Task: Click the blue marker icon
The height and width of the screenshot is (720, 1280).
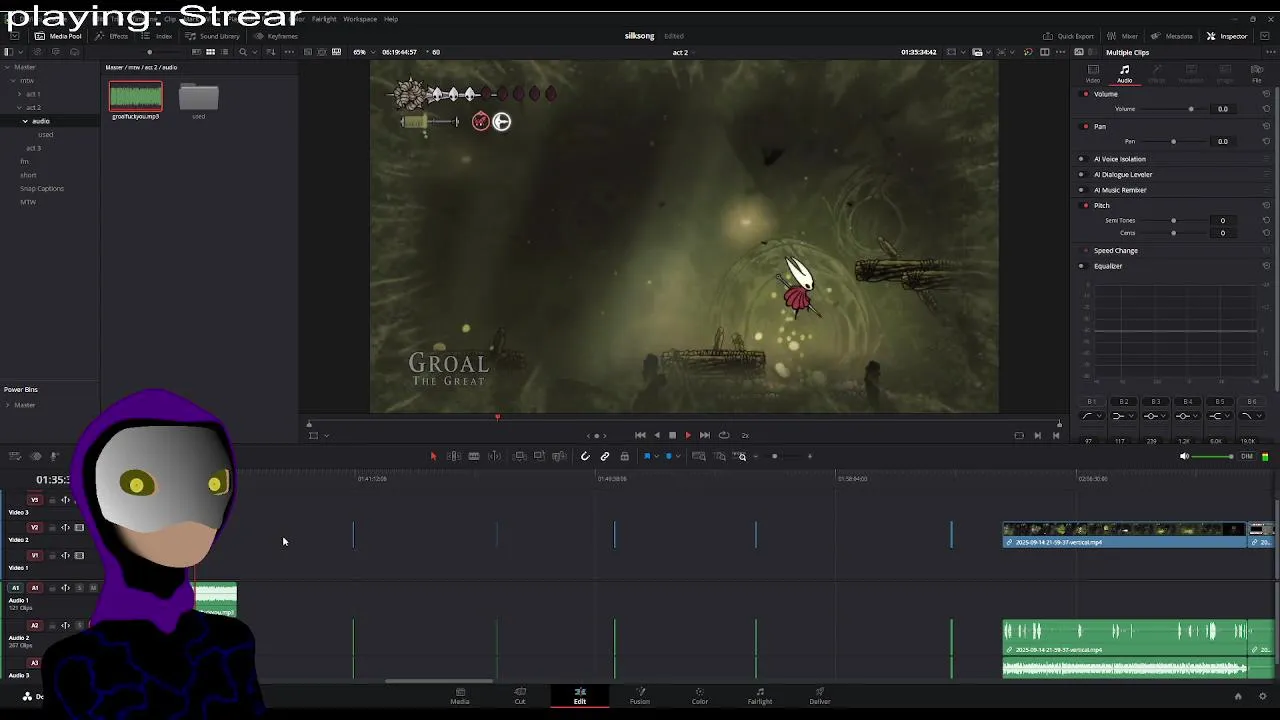Action: click(x=668, y=456)
